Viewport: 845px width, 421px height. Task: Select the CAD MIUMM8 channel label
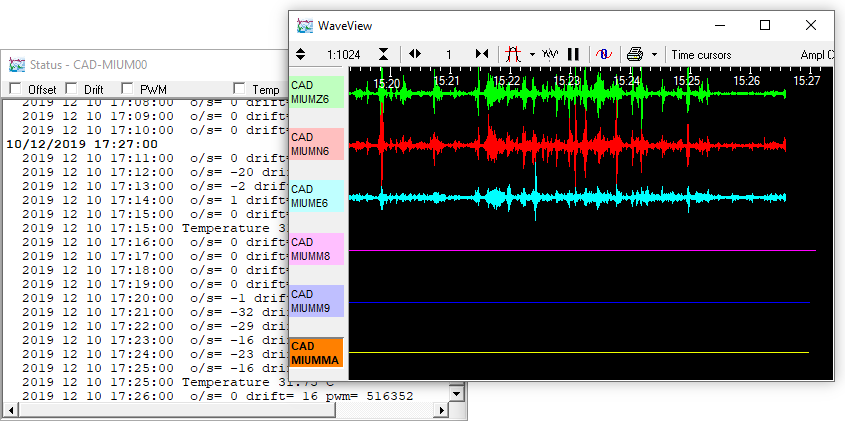(316, 249)
